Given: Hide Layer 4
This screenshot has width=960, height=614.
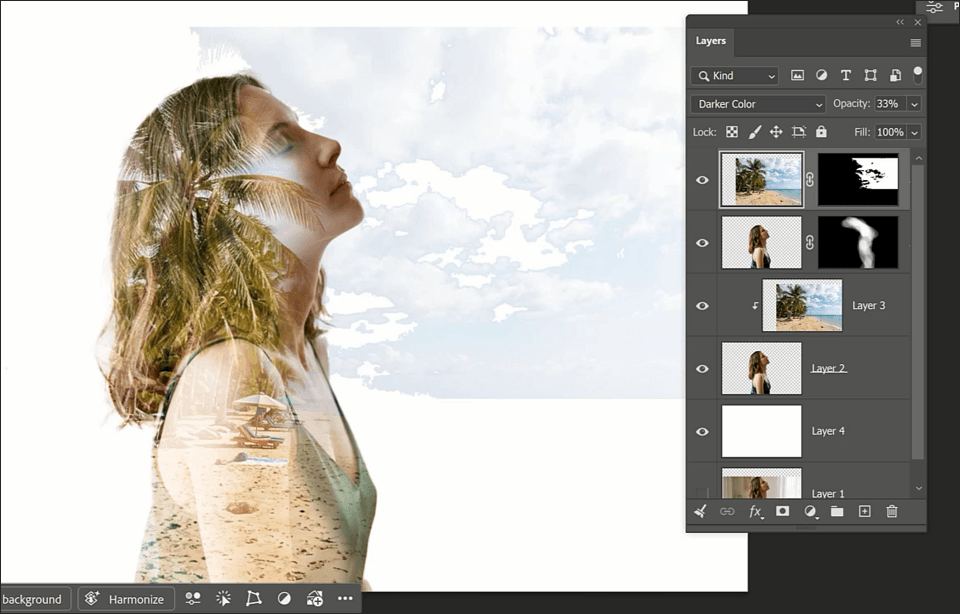Looking at the screenshot, I should [702, 432].
